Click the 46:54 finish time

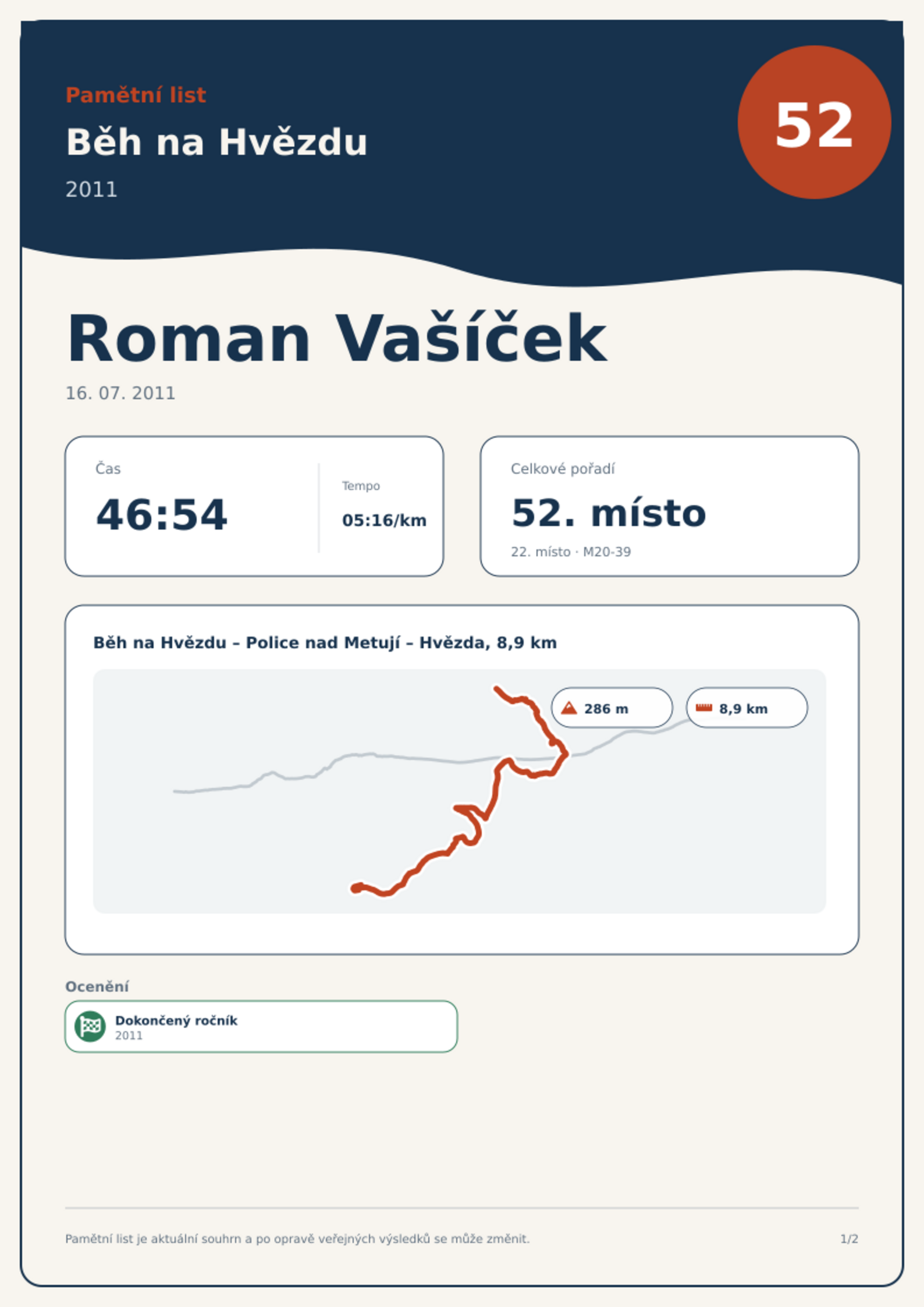(161, 514)
